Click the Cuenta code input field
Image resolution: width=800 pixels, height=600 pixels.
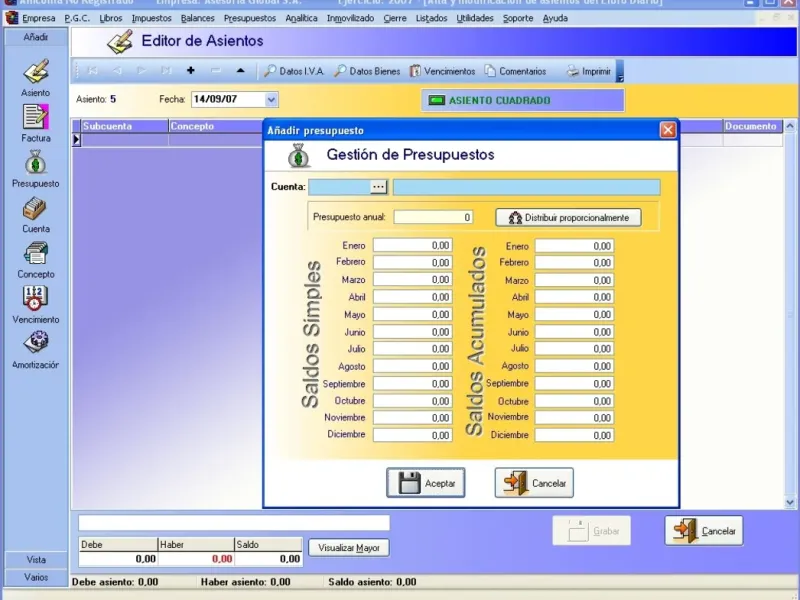pos(339,187)
